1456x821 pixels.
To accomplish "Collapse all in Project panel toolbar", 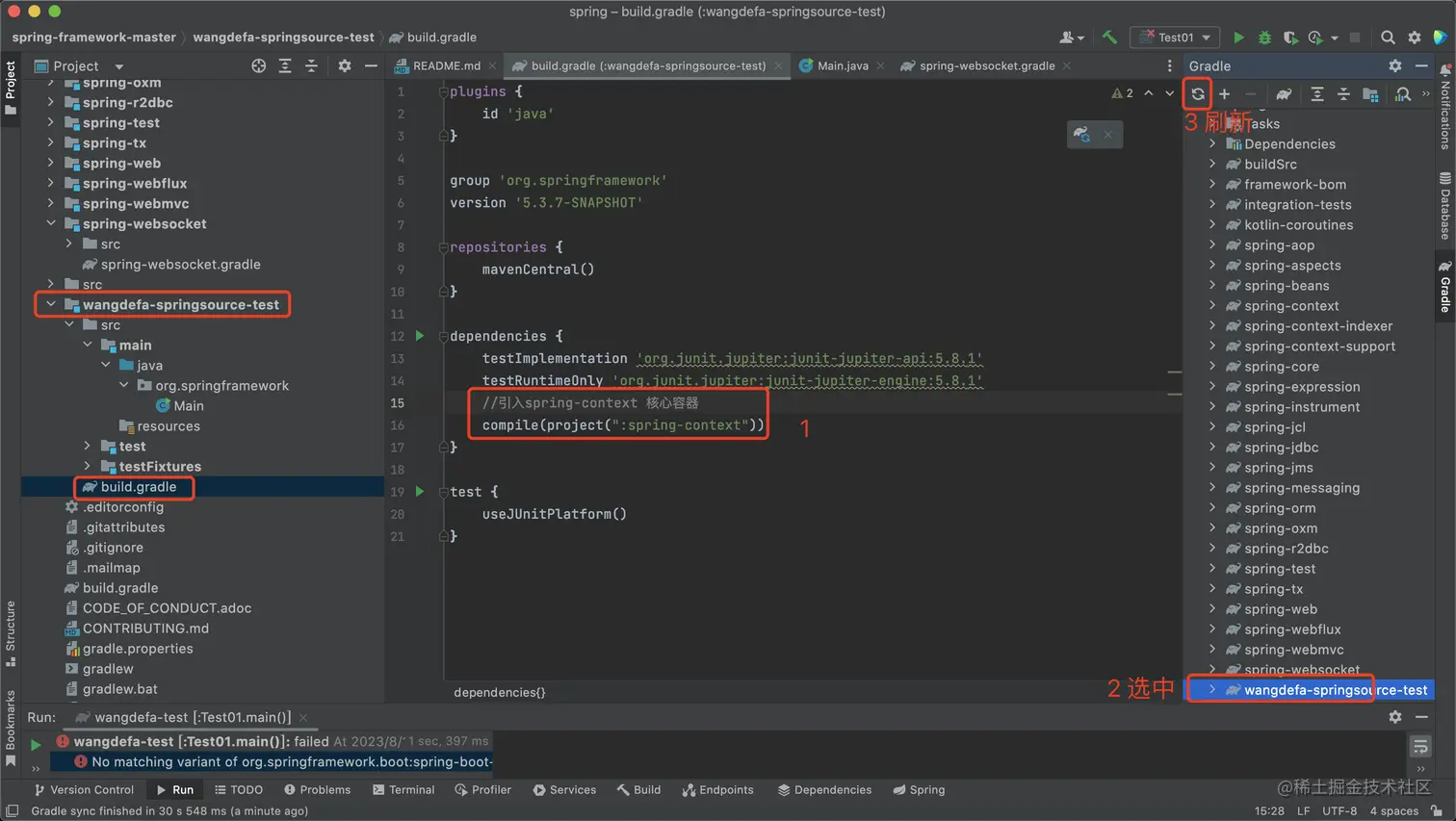I will 311,65.
